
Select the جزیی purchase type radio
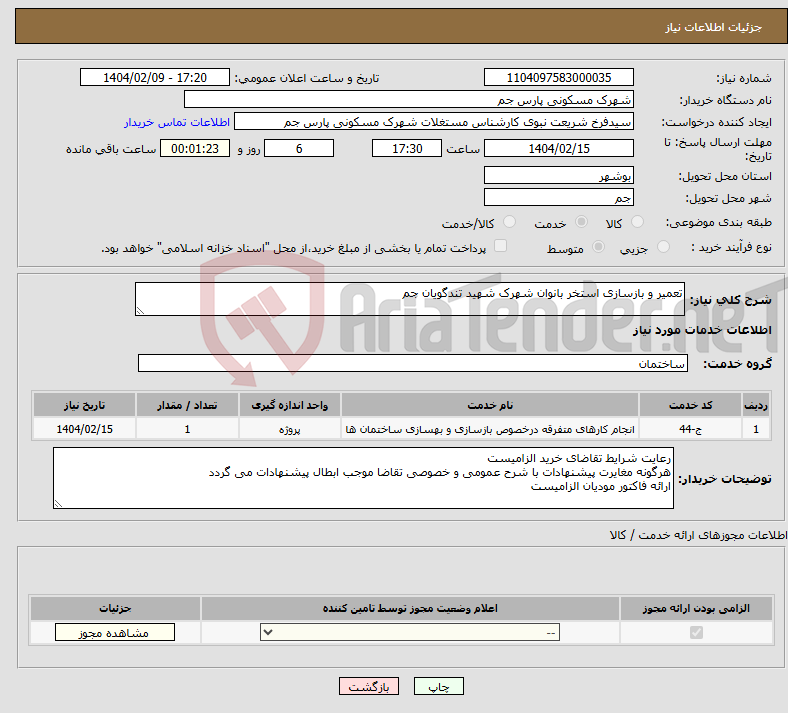pos(663,247)
